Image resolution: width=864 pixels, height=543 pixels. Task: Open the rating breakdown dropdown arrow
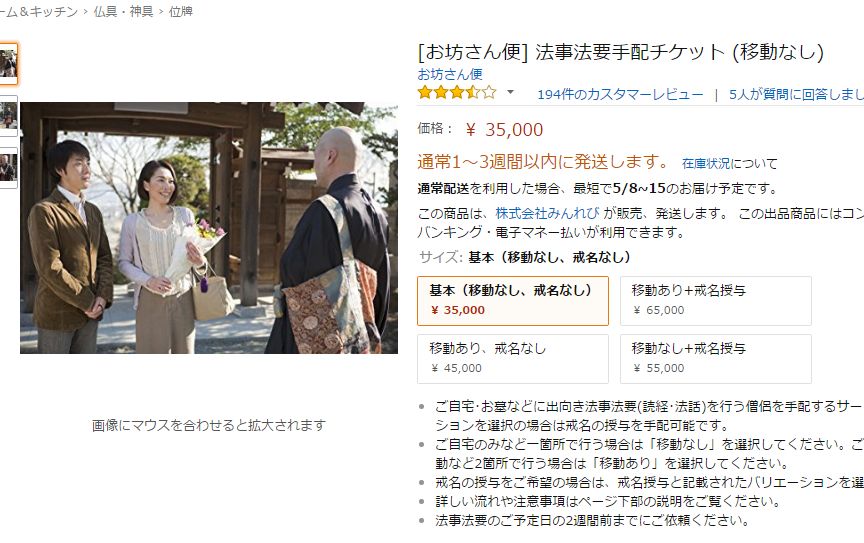click(510, 92)
